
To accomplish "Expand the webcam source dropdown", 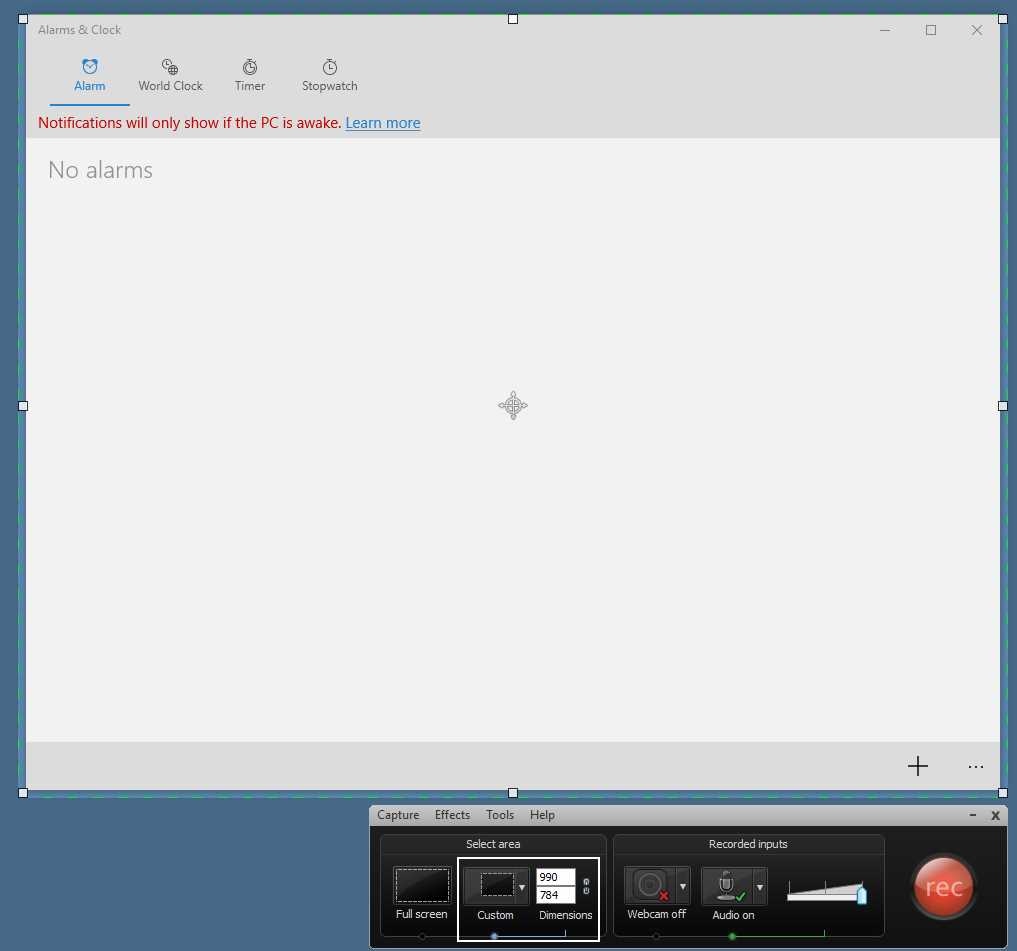I will 684,885.
